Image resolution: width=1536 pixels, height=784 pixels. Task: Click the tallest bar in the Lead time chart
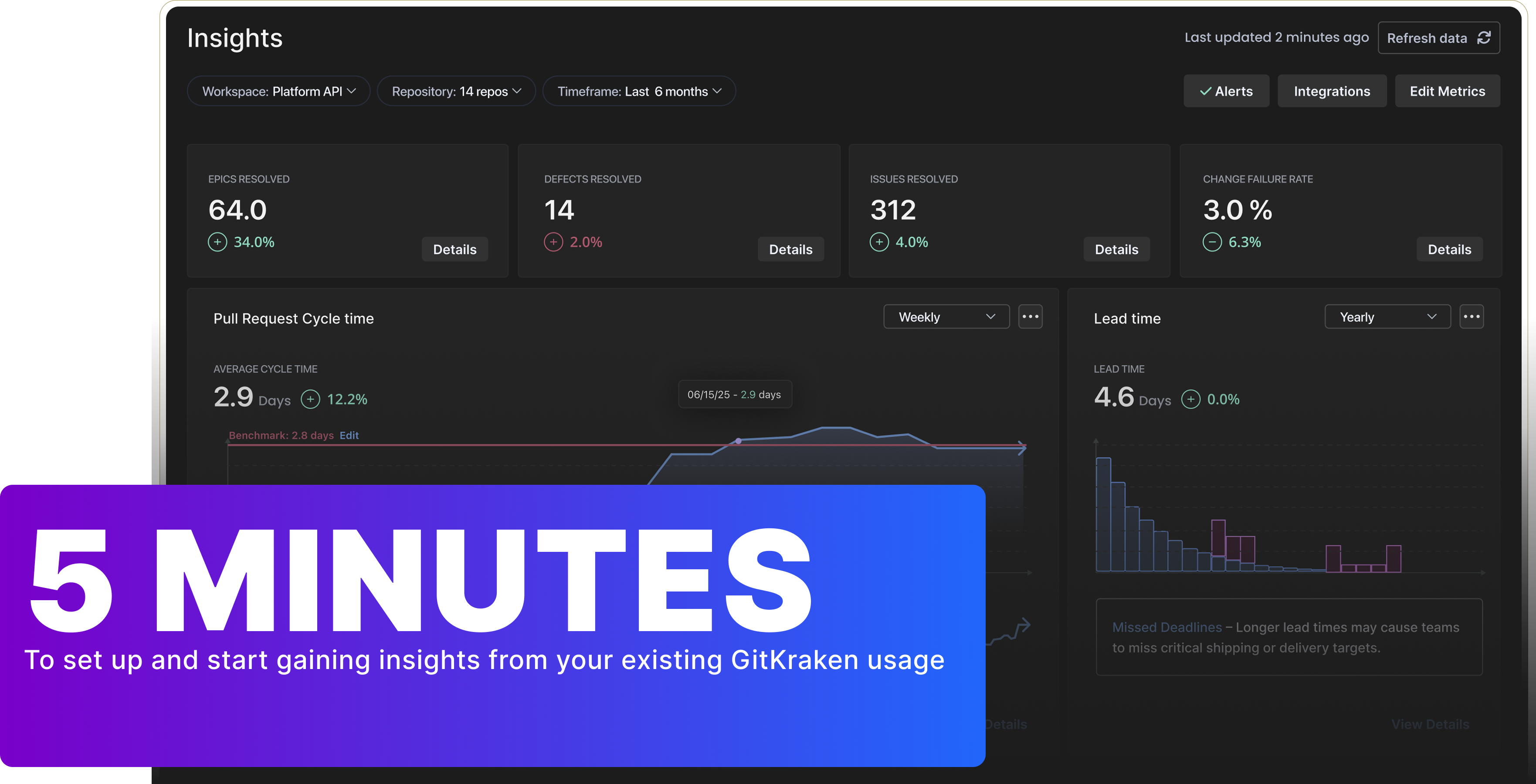[x=1103, y=514]
